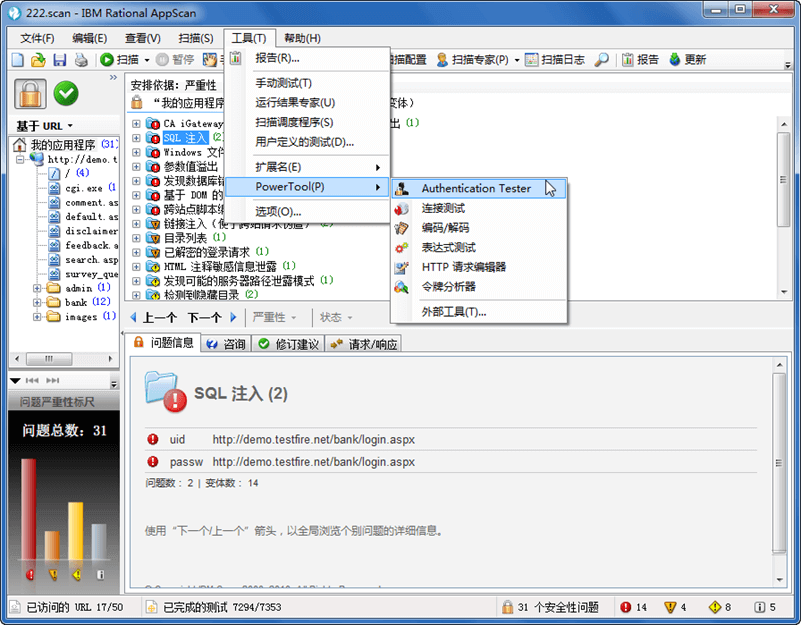Screen dimensions: 801x625
Task: Click the magnifier search icon in toolbar
Action: pyautogui.click(x=601, y=60)
